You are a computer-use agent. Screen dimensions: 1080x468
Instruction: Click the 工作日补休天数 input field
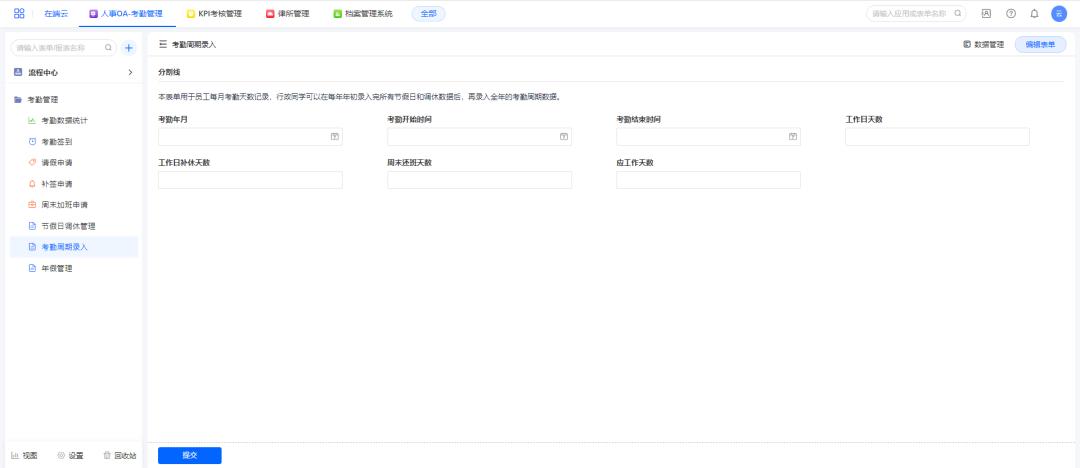click(250, 180)
